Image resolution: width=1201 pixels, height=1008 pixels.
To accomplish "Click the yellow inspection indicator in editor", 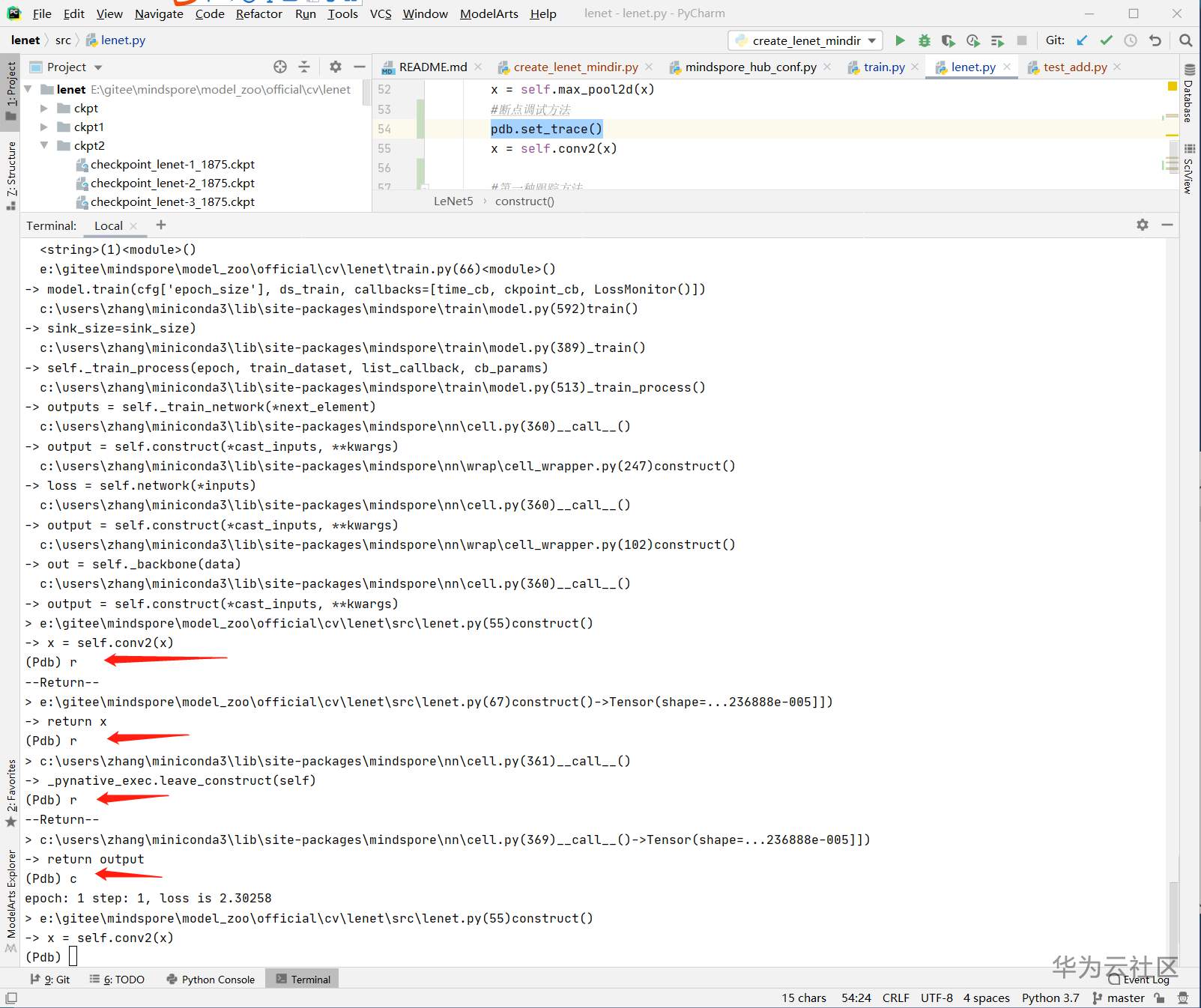I will (1173, 86).
